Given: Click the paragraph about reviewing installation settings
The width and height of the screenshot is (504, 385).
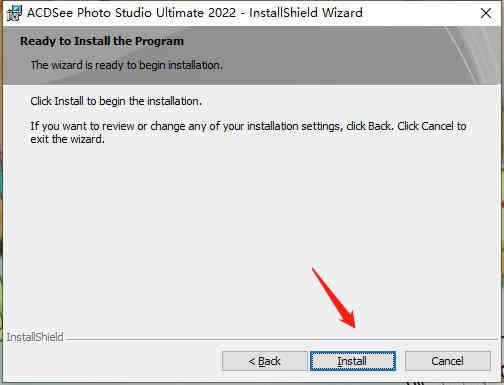Looking at the screenshot, I should [x=248, y=132].
